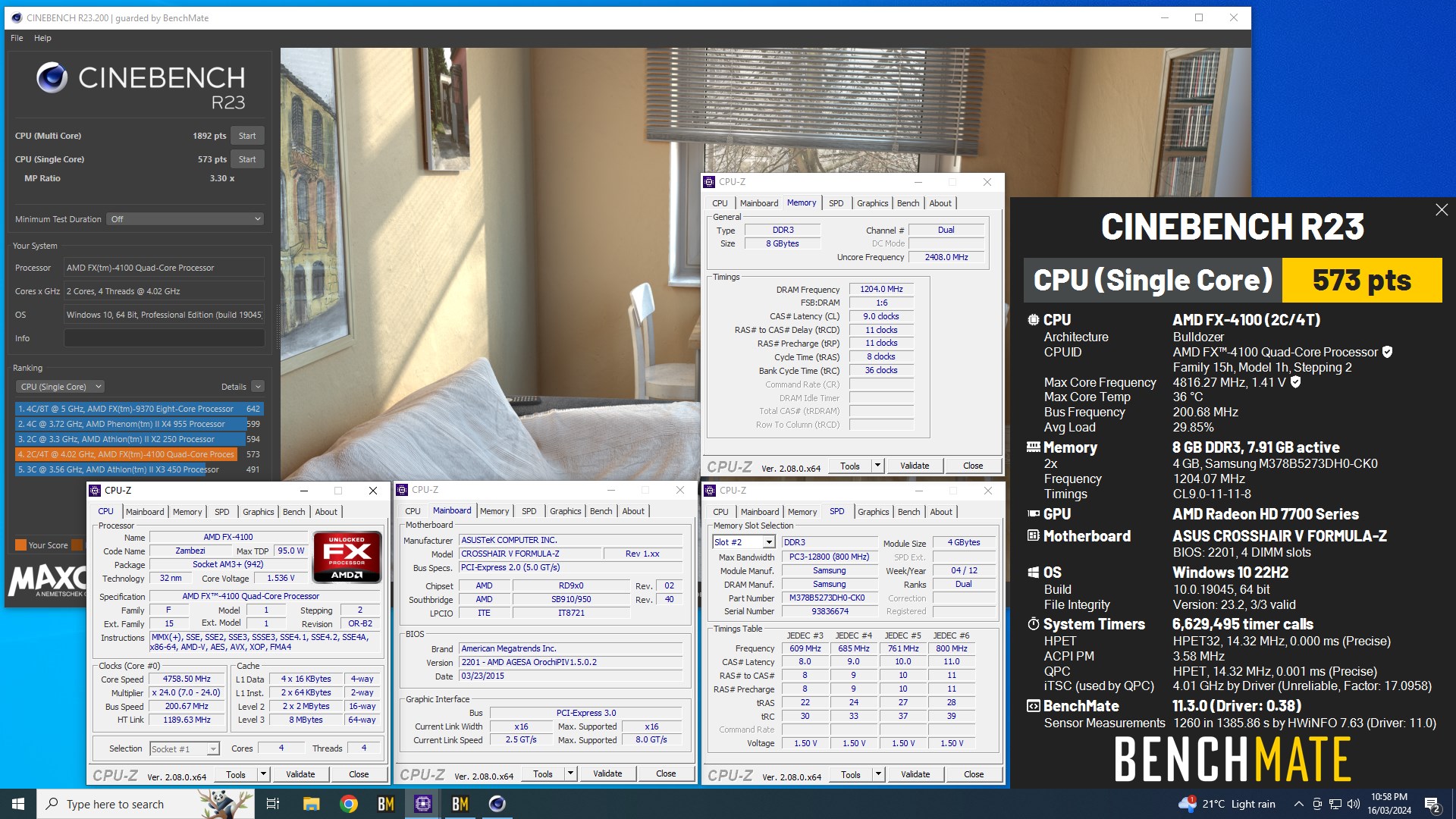Start the CPU (Multi Core) test
The height and width of the screenshot is (819, 1456).
247,136
